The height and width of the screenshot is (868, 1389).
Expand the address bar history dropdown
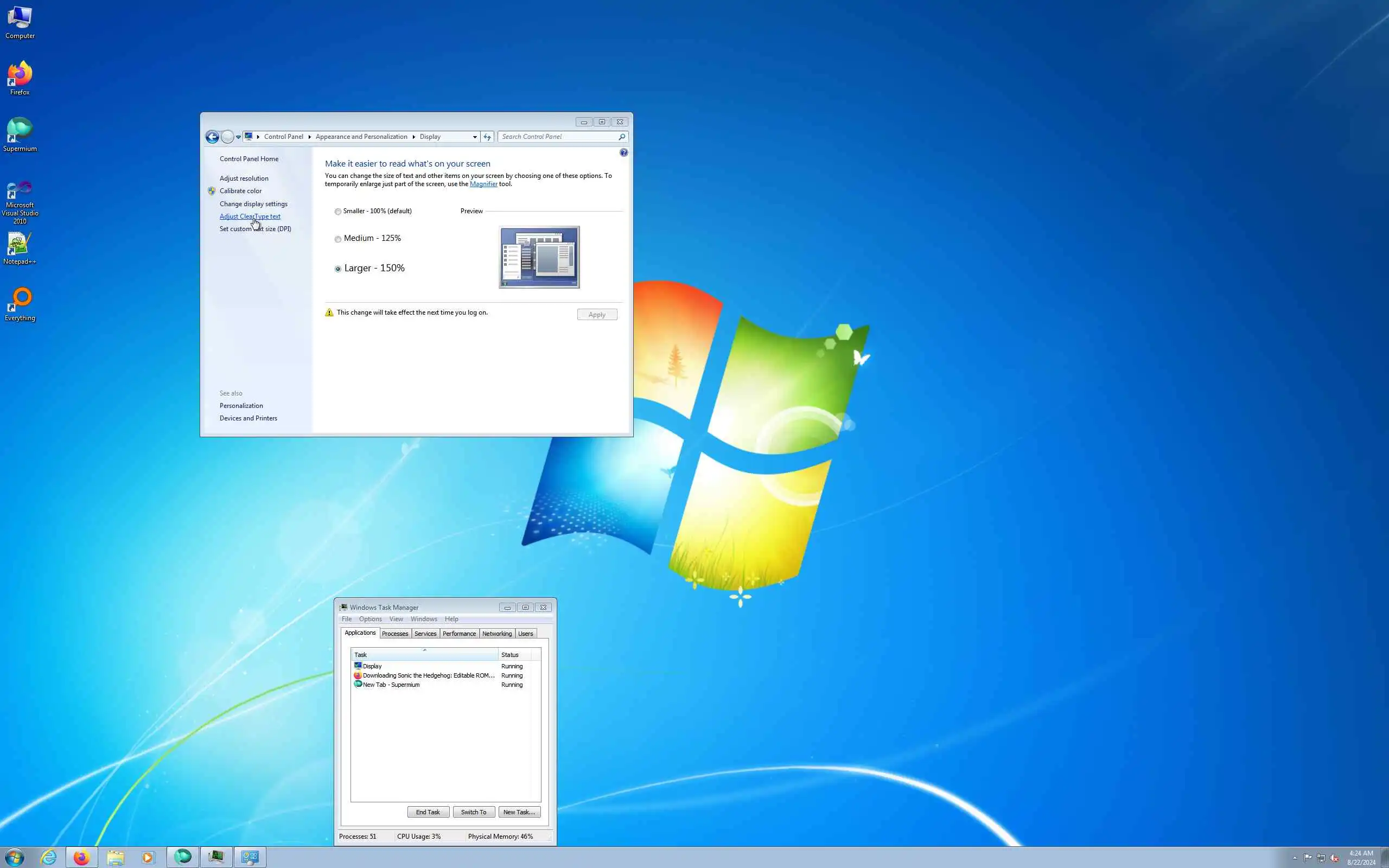tap(475, 137)
